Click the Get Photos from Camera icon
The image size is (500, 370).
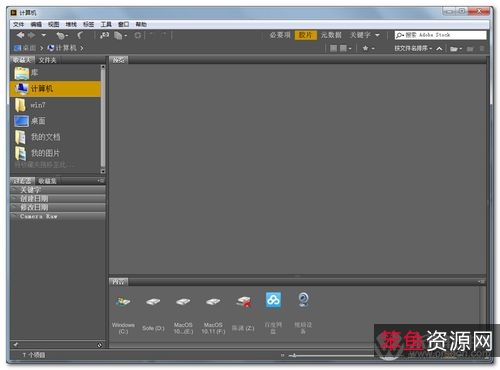tap(104, 35)
